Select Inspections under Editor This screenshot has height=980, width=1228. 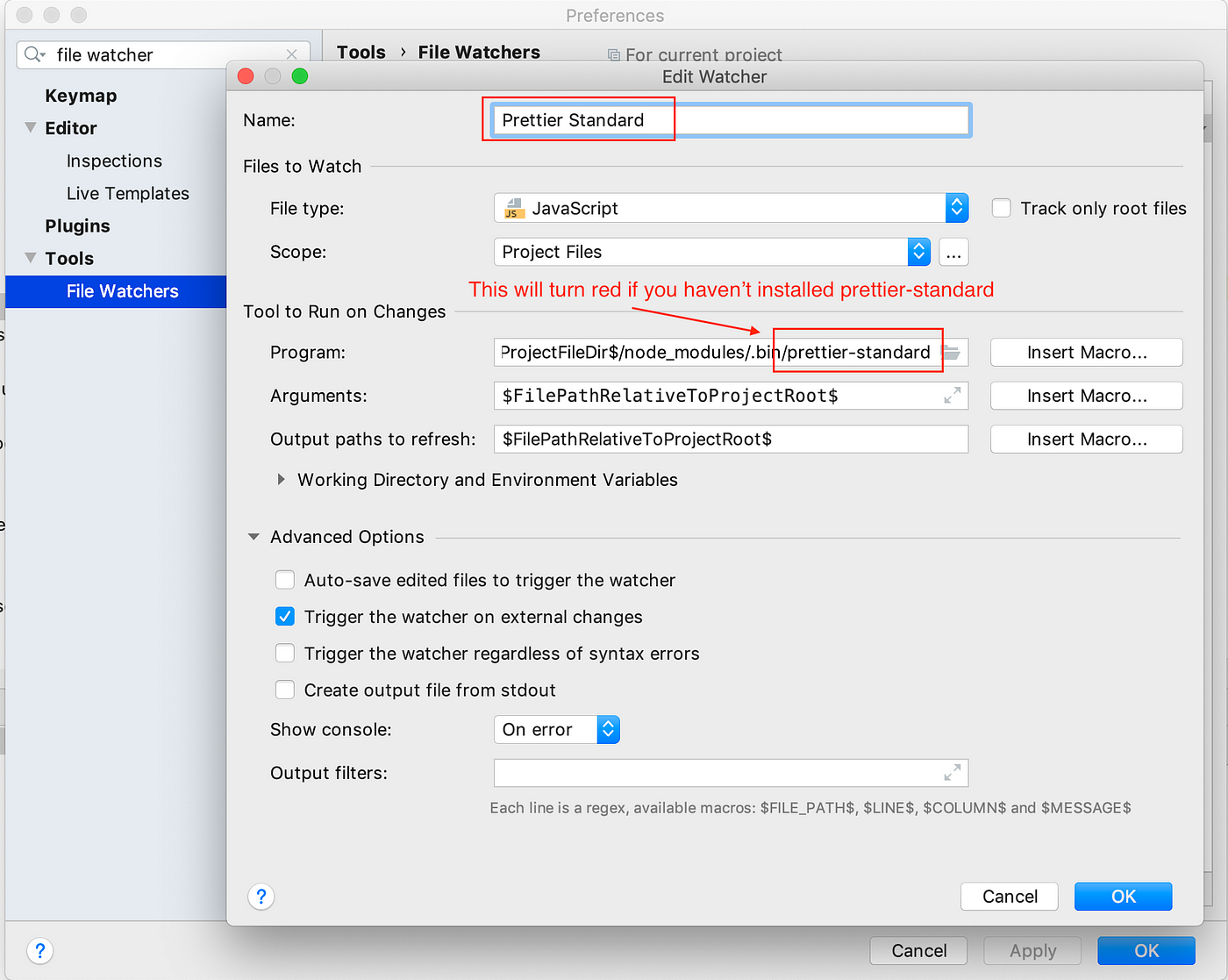114,161
